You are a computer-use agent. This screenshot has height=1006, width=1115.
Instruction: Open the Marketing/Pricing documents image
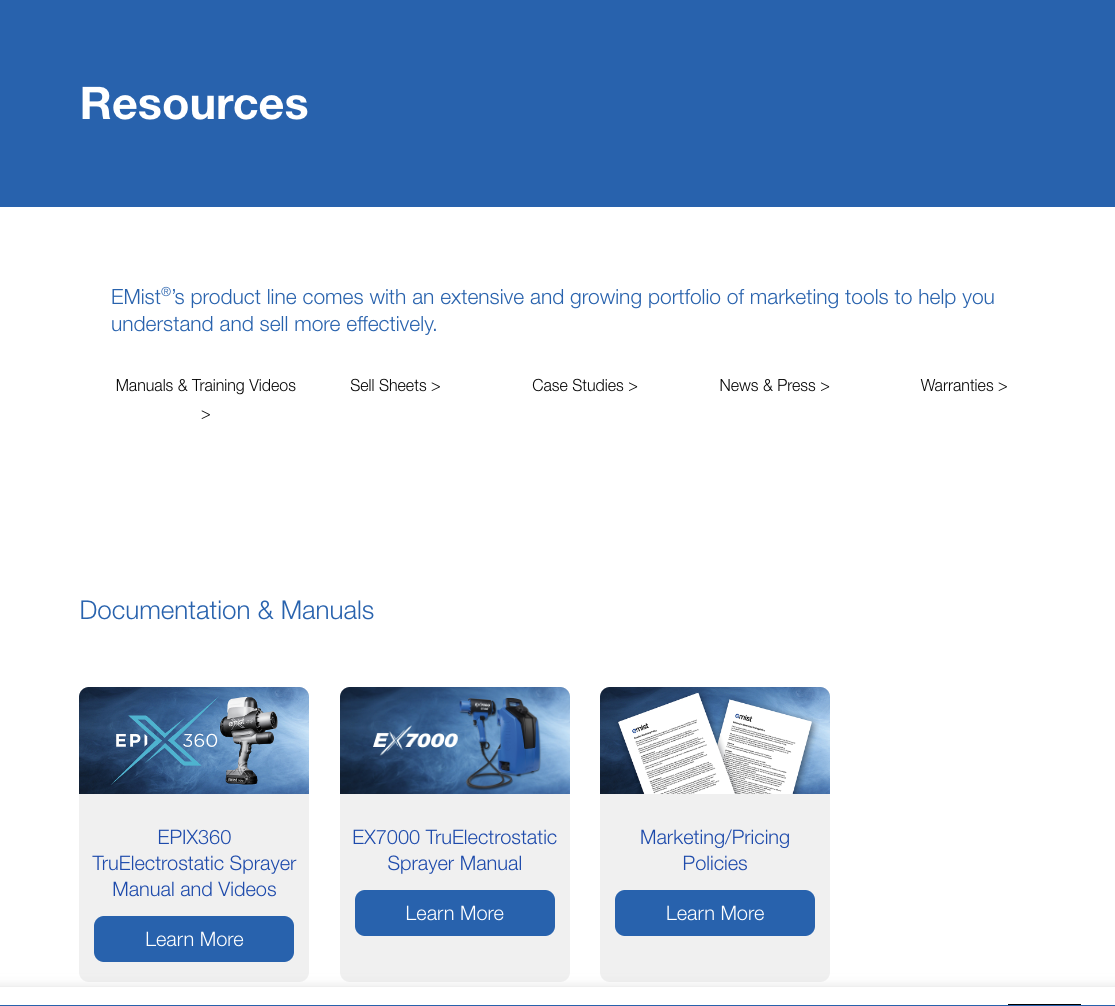coord(714,740)
